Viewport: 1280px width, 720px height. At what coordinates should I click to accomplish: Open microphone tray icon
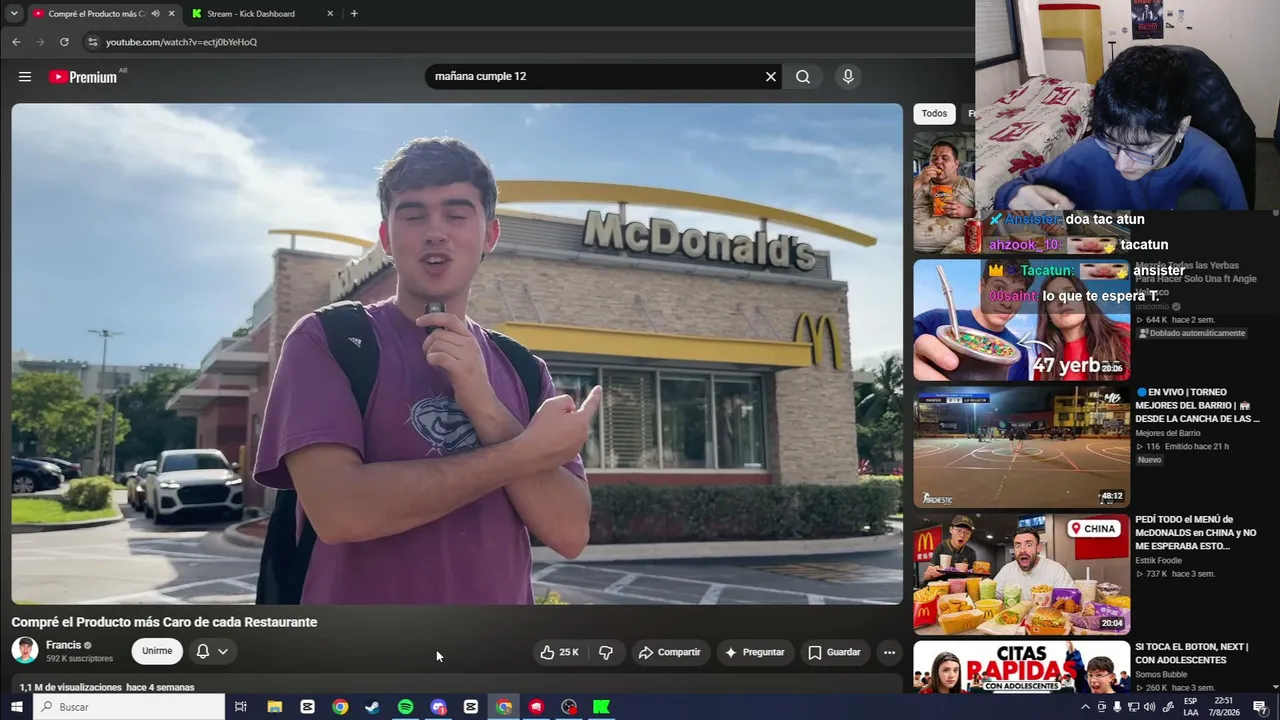click(1117, 707)
